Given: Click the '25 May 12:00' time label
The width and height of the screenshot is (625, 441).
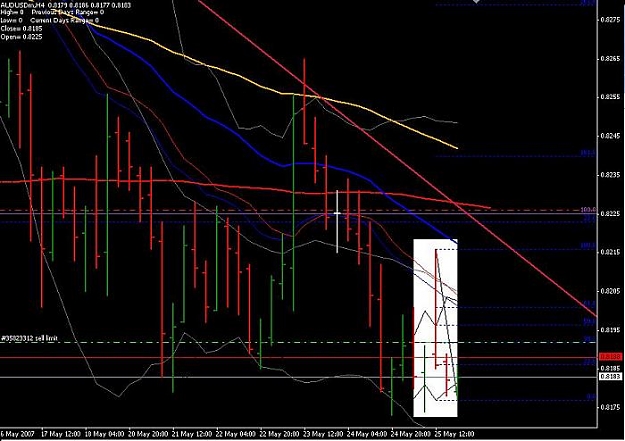Looking at the screenshot, I should click(454, 434).
